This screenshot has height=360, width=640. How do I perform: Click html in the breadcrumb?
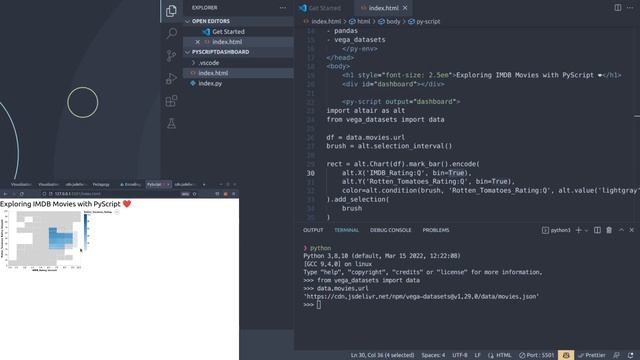pos(360,22)
